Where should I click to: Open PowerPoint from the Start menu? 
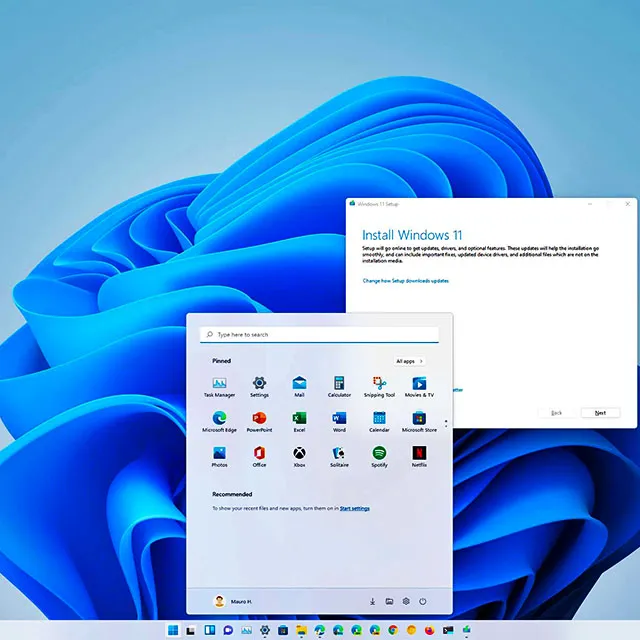pyautogui.click(x=259, y=422)
